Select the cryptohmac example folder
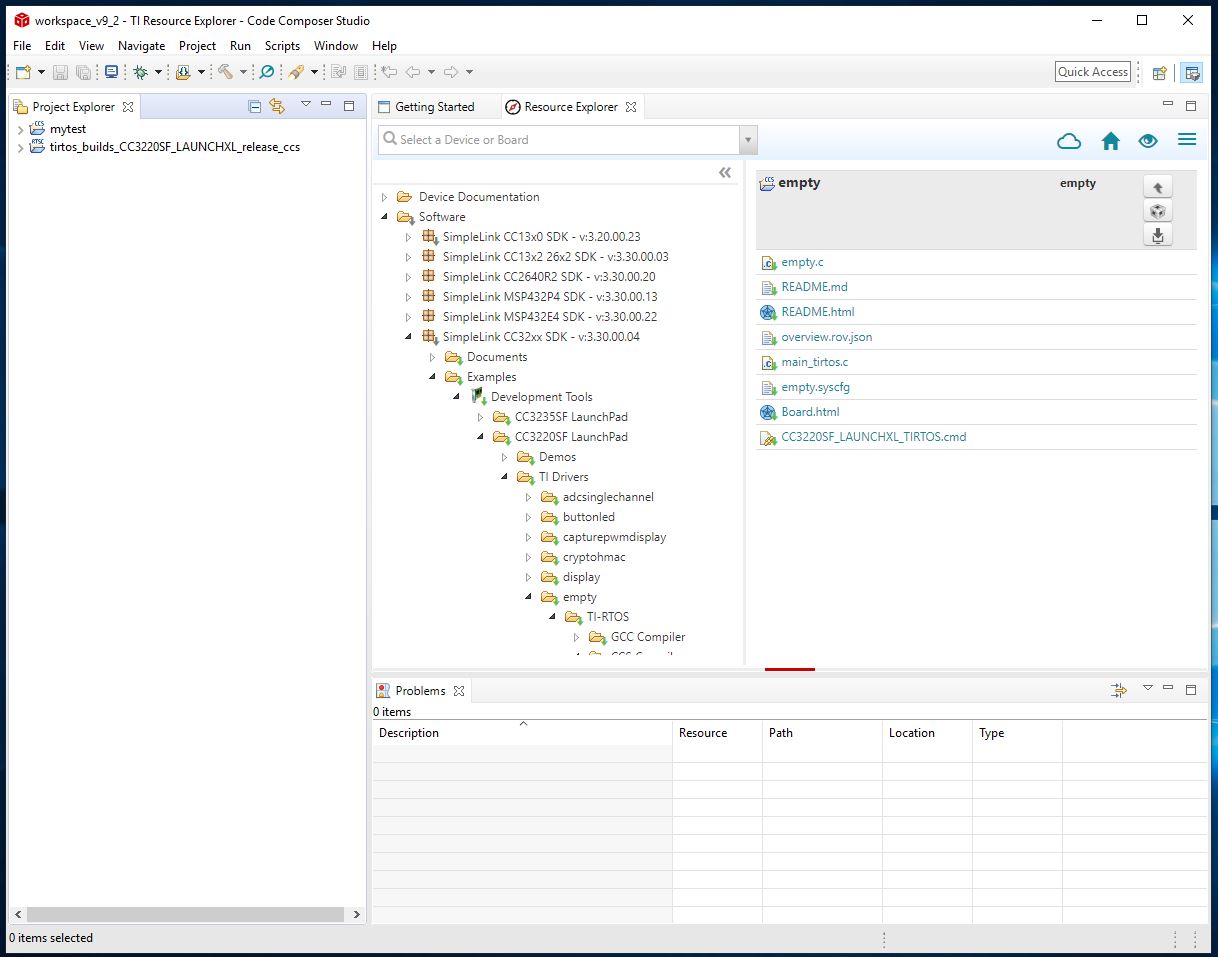Image resolution: width=1218 pixels, height=957 pixels. 594,557
